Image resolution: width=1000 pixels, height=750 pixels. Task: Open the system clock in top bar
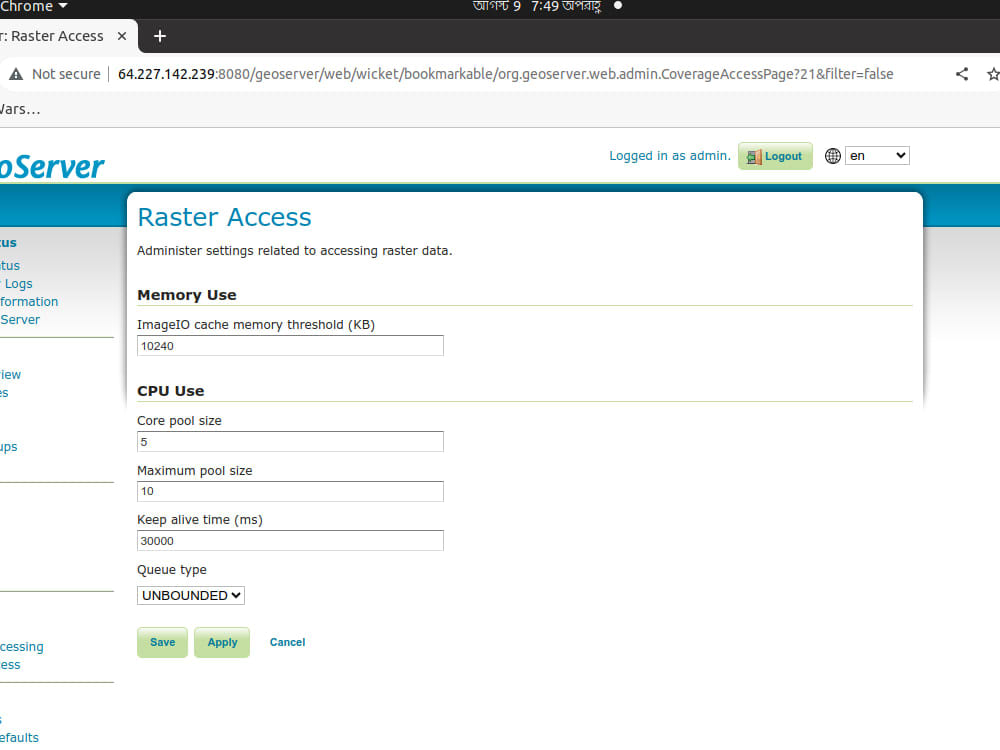coord(537,7)
